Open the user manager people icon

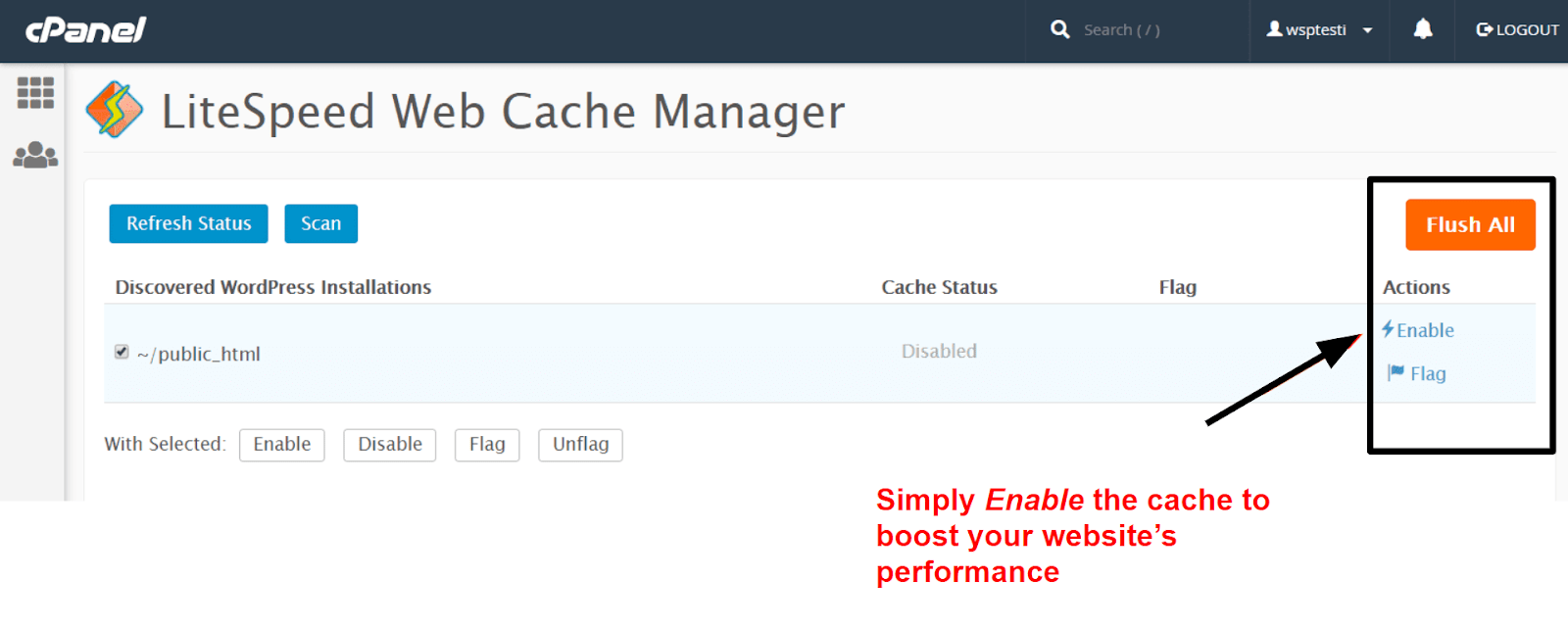[35, 155]
